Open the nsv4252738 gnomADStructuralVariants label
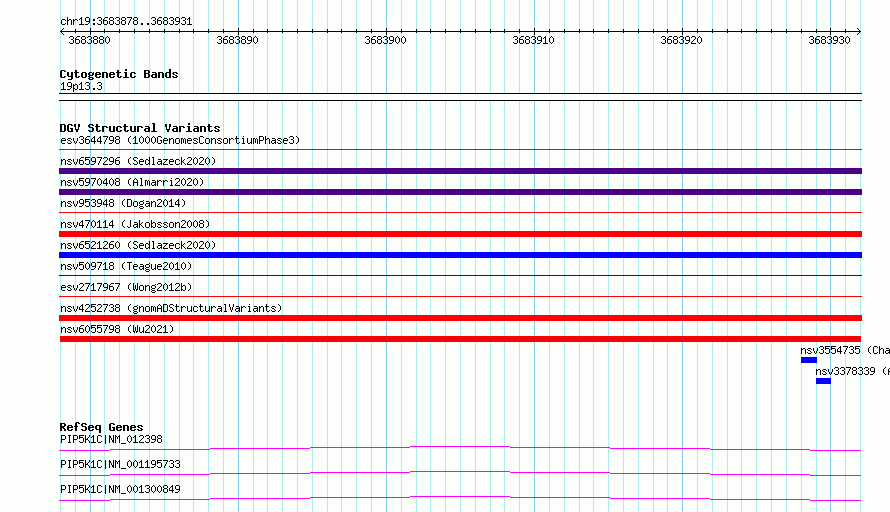Image resolution: width=890 pixels, height=512 pixels. [x=171, y=308]
